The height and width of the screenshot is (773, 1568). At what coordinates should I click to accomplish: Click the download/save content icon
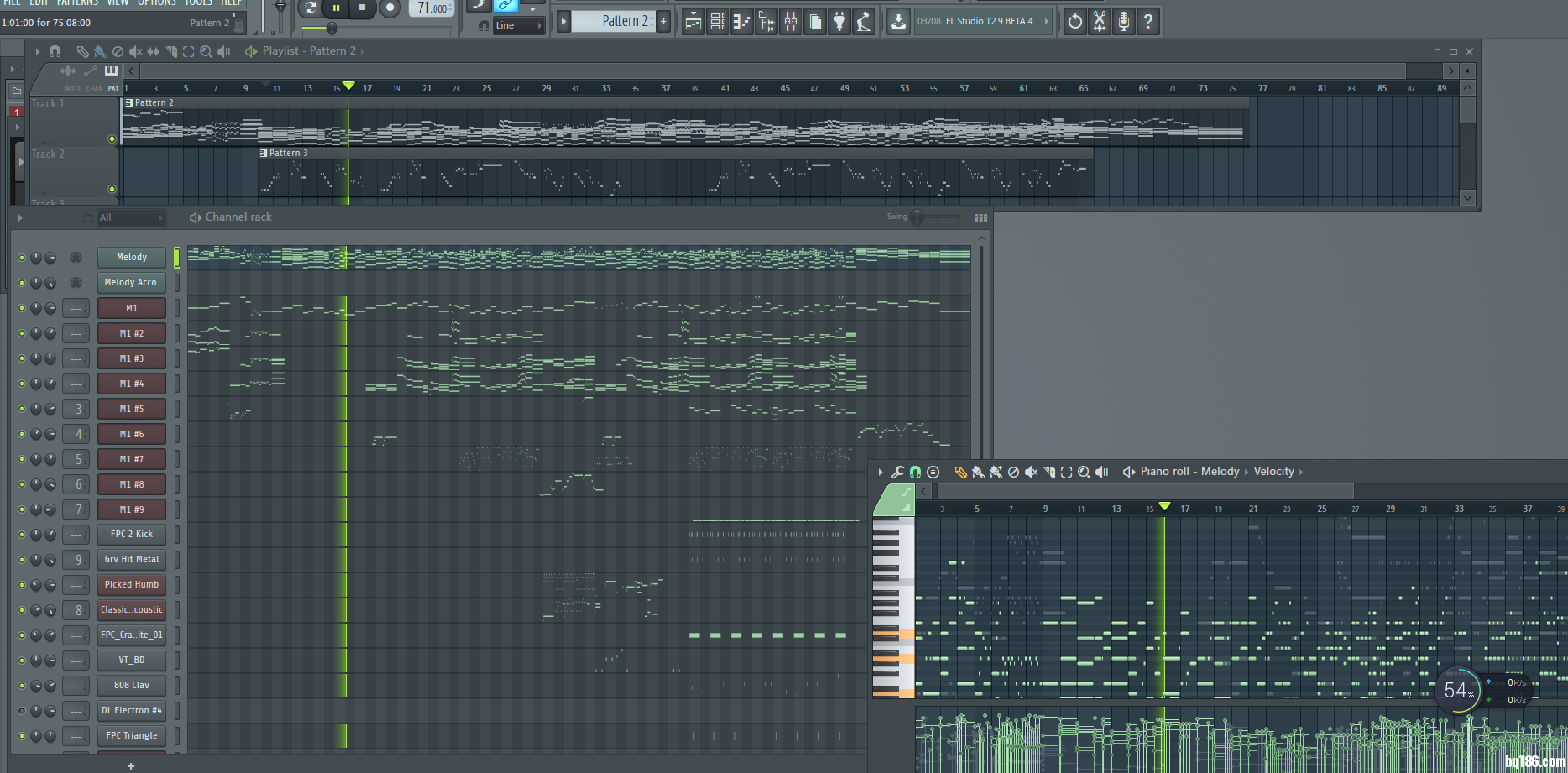[x=898, y=22]
